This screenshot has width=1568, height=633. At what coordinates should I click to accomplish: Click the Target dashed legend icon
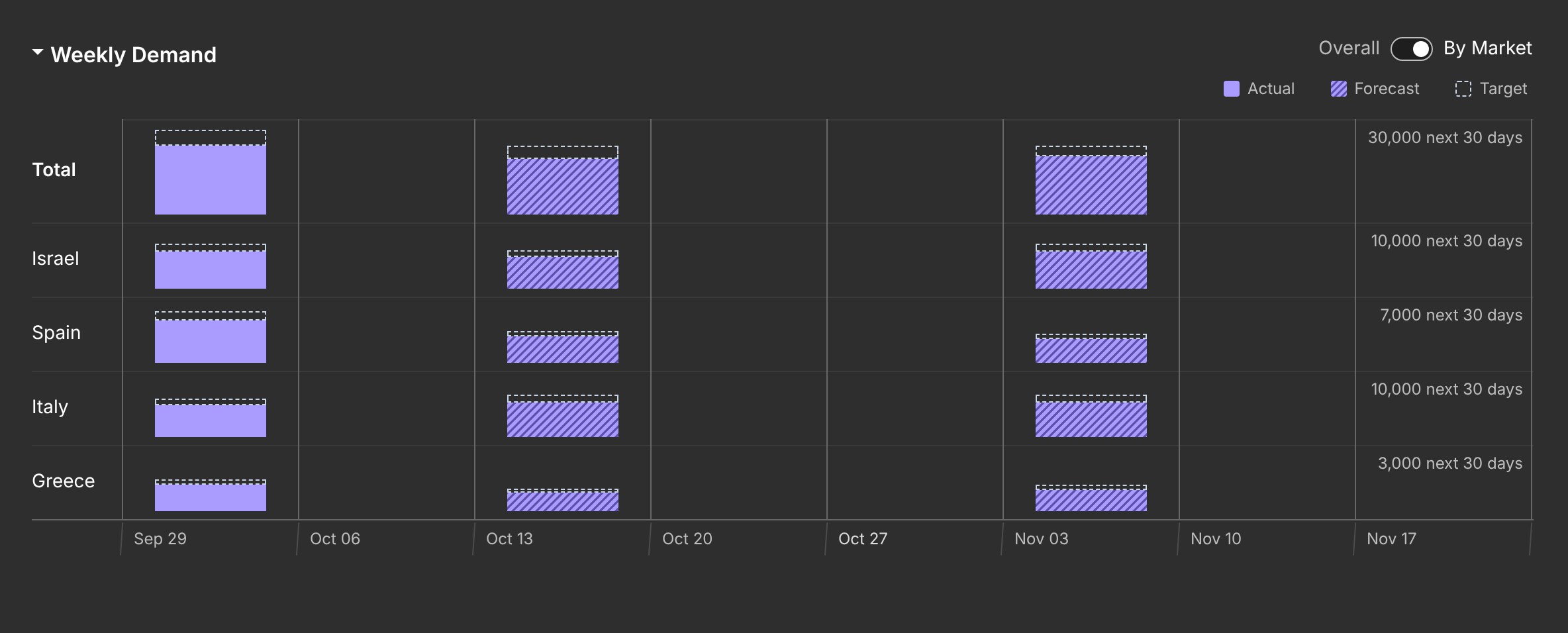coord(1463,89)
